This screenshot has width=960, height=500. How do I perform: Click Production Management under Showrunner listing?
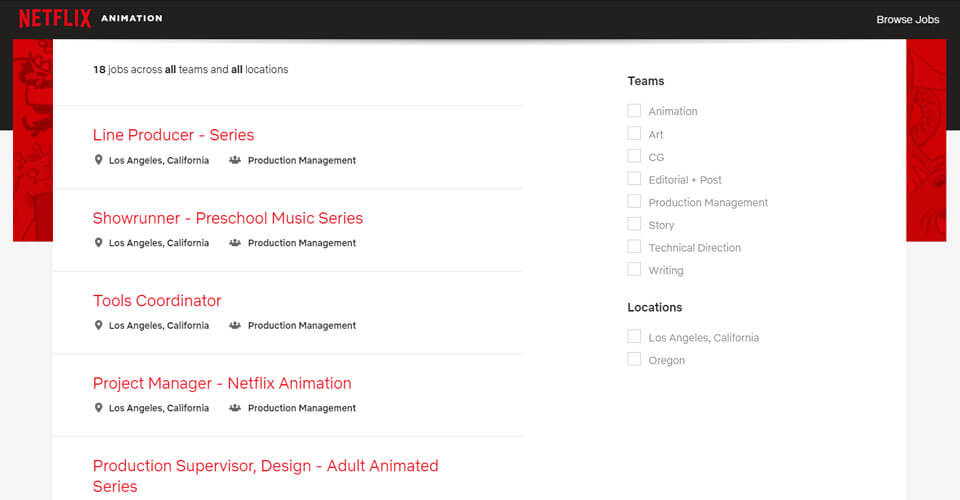coord(302,243)
